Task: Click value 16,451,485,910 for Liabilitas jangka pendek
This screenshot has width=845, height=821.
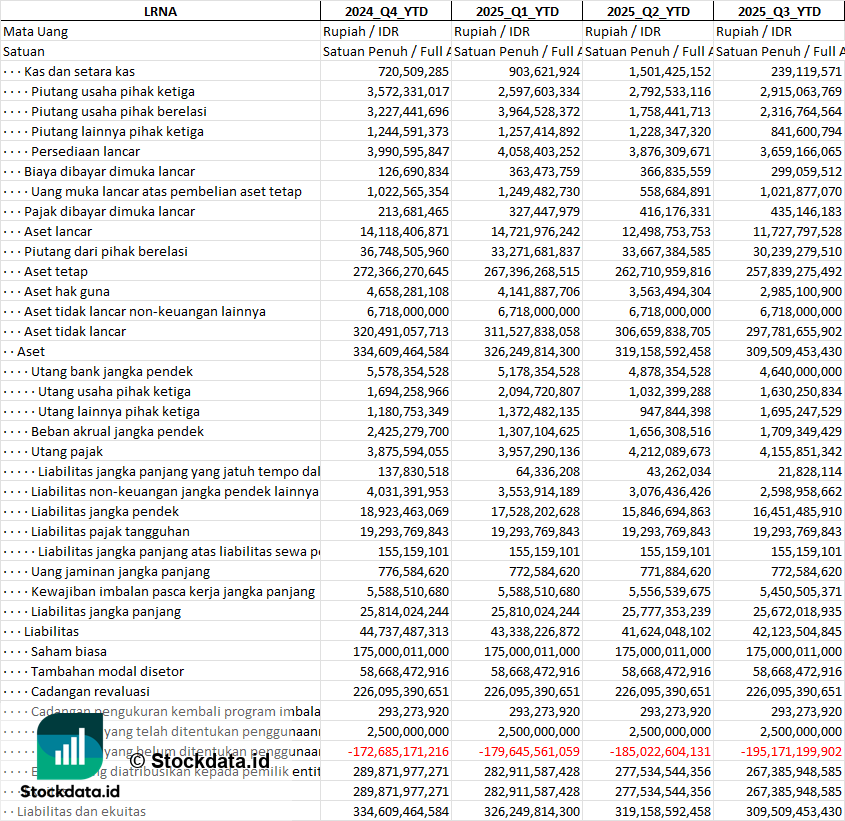Action: (797, 510)
